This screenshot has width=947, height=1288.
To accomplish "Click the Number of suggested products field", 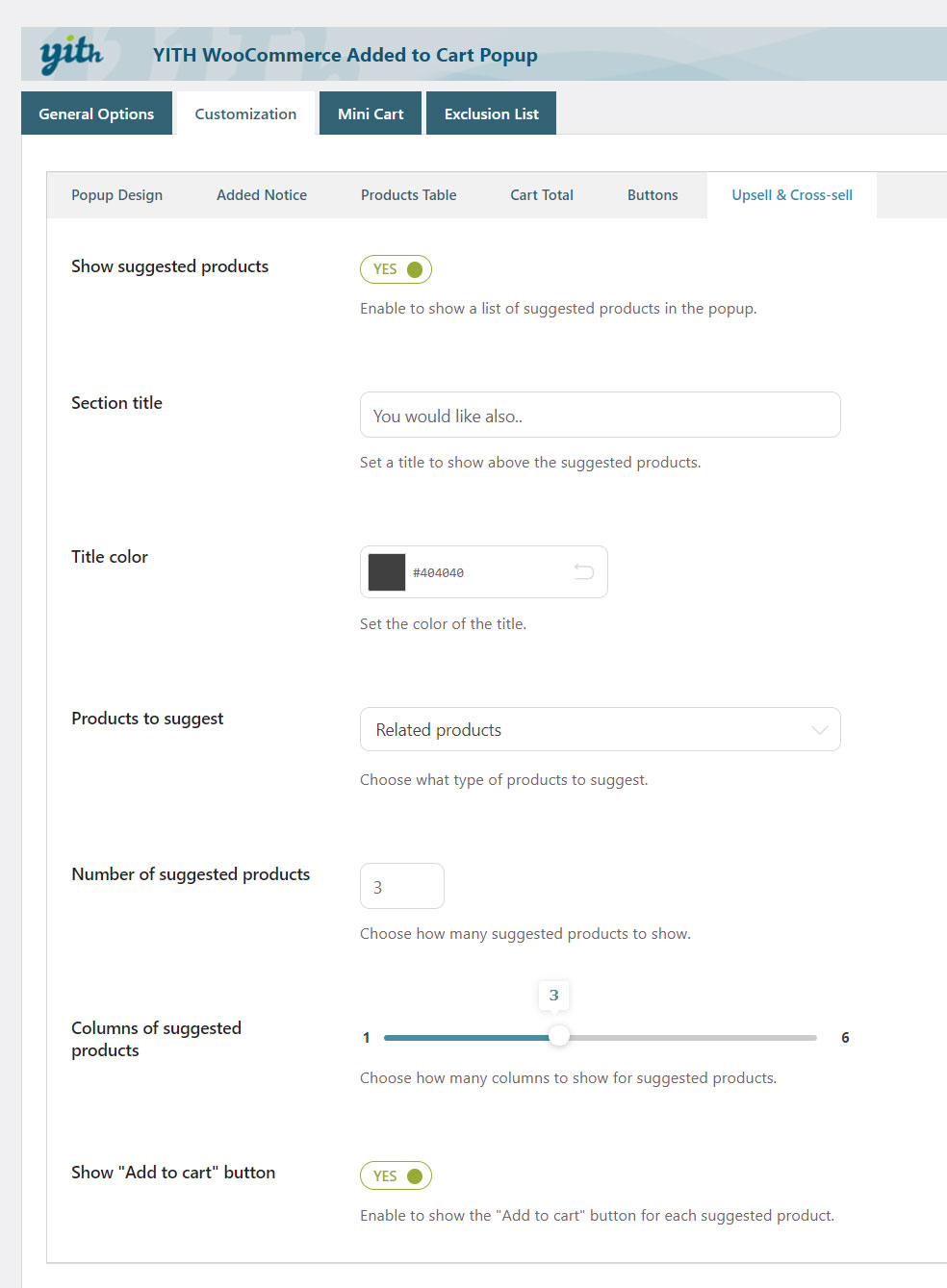I will point(401,886).
